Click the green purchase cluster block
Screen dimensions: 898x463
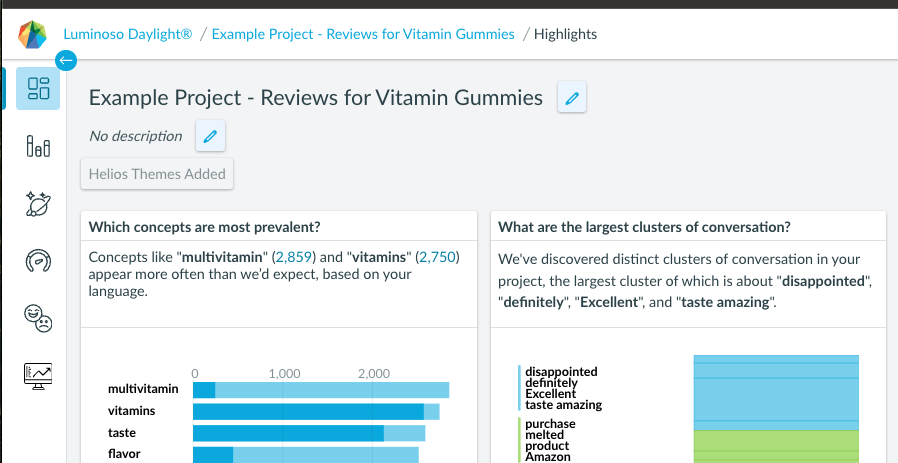tap(776, 446)
